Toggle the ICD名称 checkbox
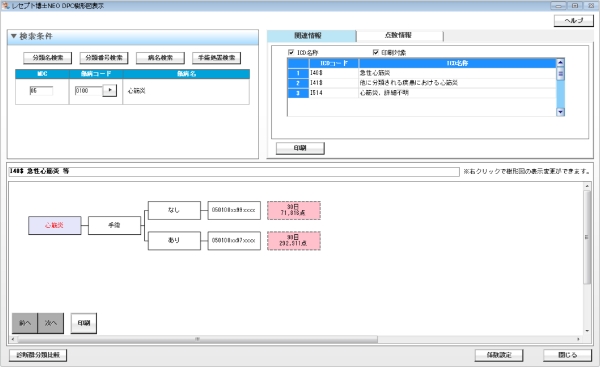Screen dimensions: 600x367 tap(291, 52)
